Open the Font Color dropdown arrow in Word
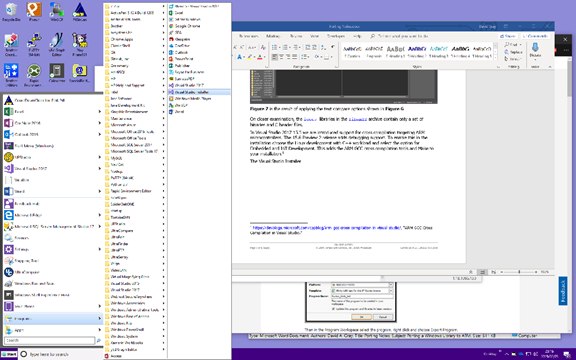The width and height of the screenshot is (576, 360). pyautogui.click(x=264, y=57)
